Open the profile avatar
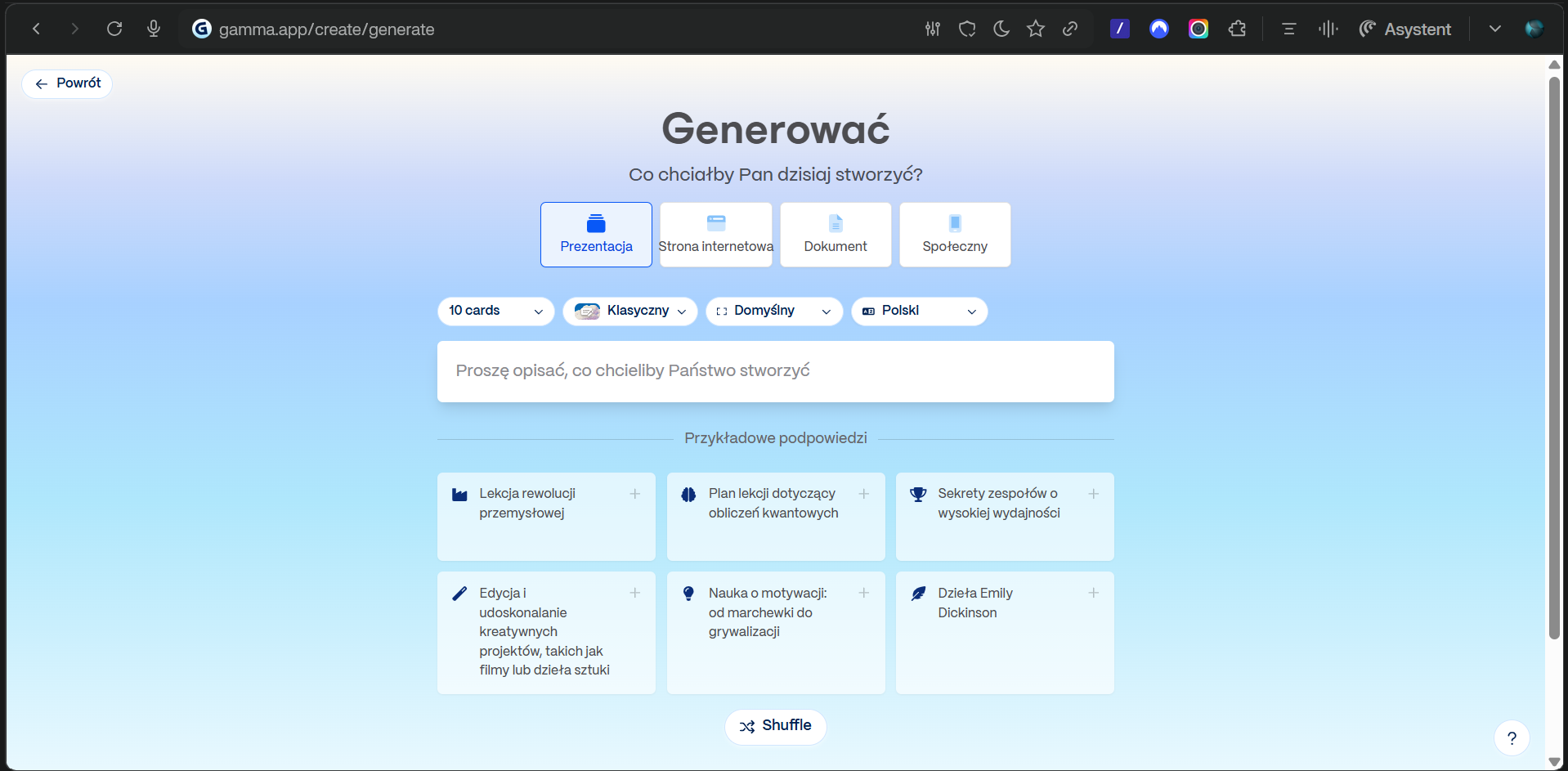 tap(1534, 29)
